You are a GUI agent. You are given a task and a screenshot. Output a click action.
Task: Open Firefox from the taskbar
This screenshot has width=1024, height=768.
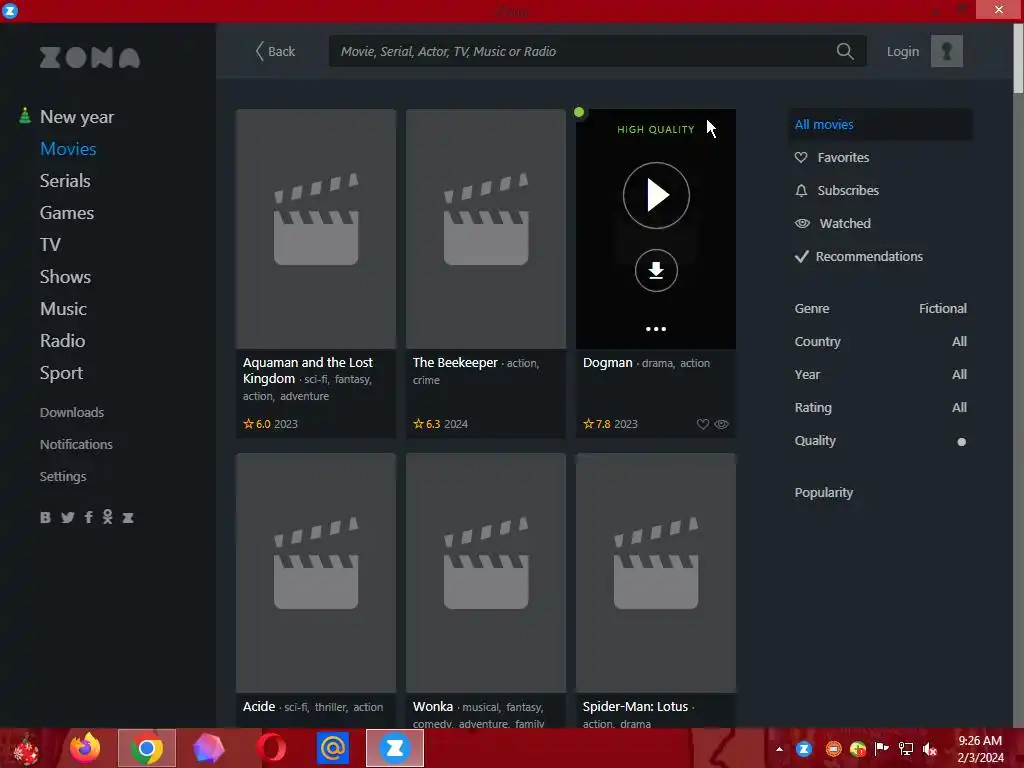[86, 748]
